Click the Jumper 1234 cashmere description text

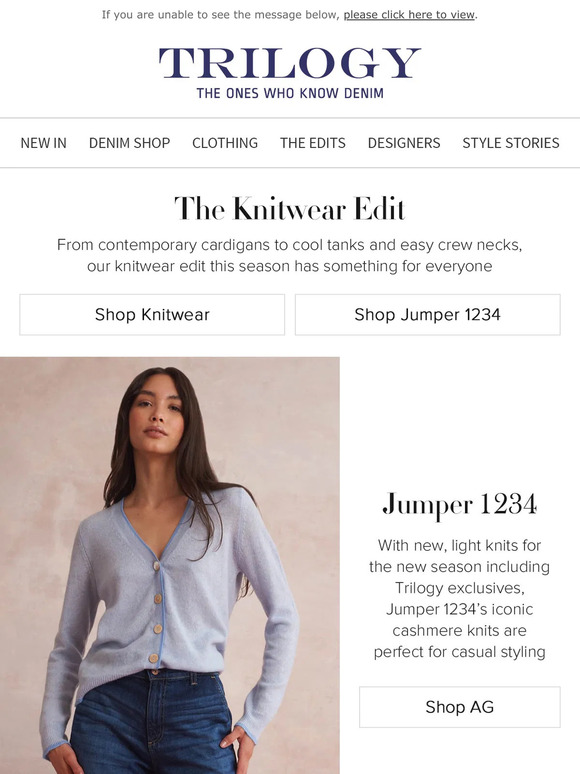pos(460,598)
